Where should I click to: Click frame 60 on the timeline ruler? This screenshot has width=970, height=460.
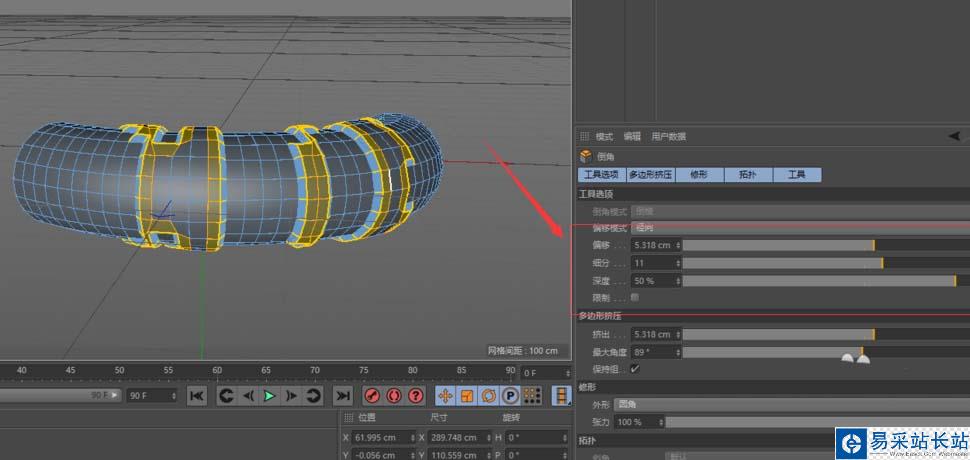(x=217, y=370)
